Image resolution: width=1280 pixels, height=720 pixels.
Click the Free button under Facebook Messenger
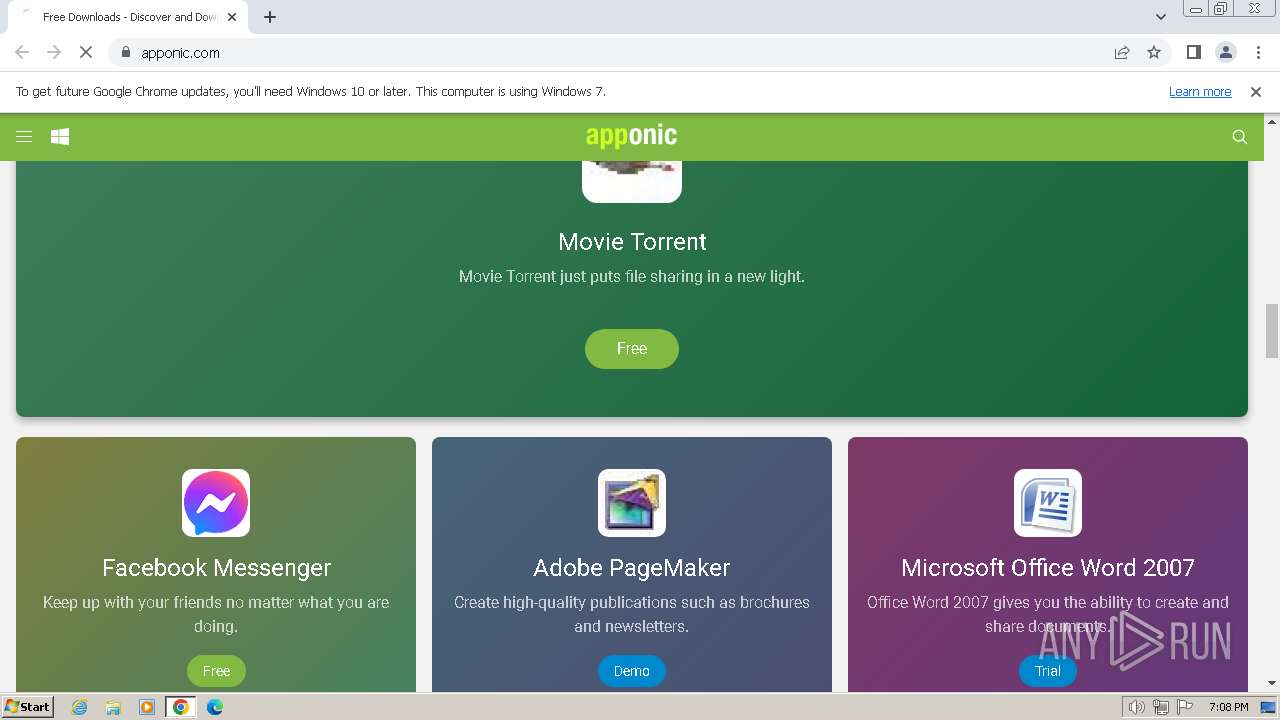click(216, 671)
